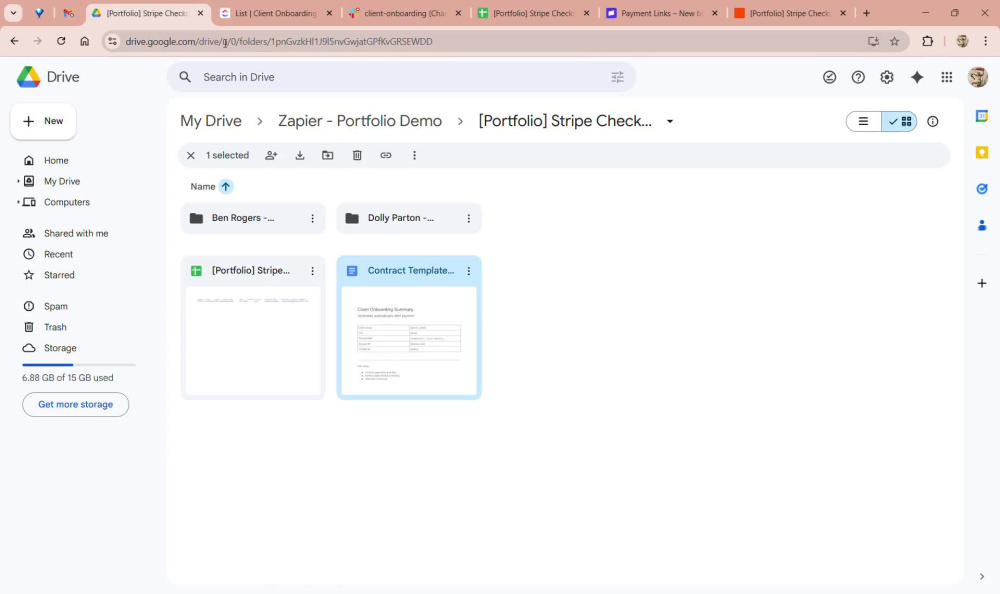Image resolution: width=1000 pixels, height=594 pixels.
Task: Switch to grid layout view
Action: (899, 121)
